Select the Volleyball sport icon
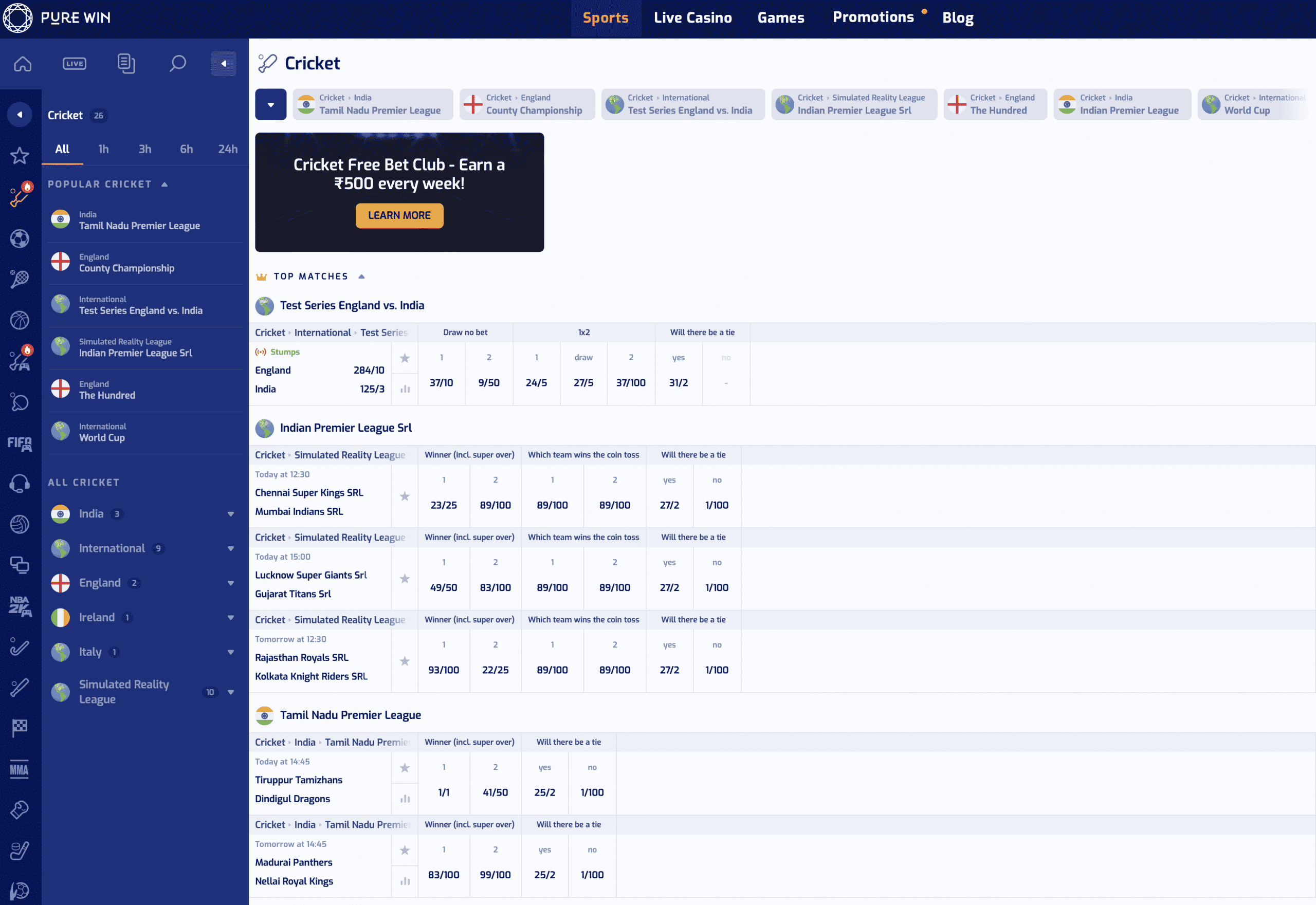Image resolution: width=1316 pixels, height=905 pixels. pyautogui.click(x=20, y=525)
